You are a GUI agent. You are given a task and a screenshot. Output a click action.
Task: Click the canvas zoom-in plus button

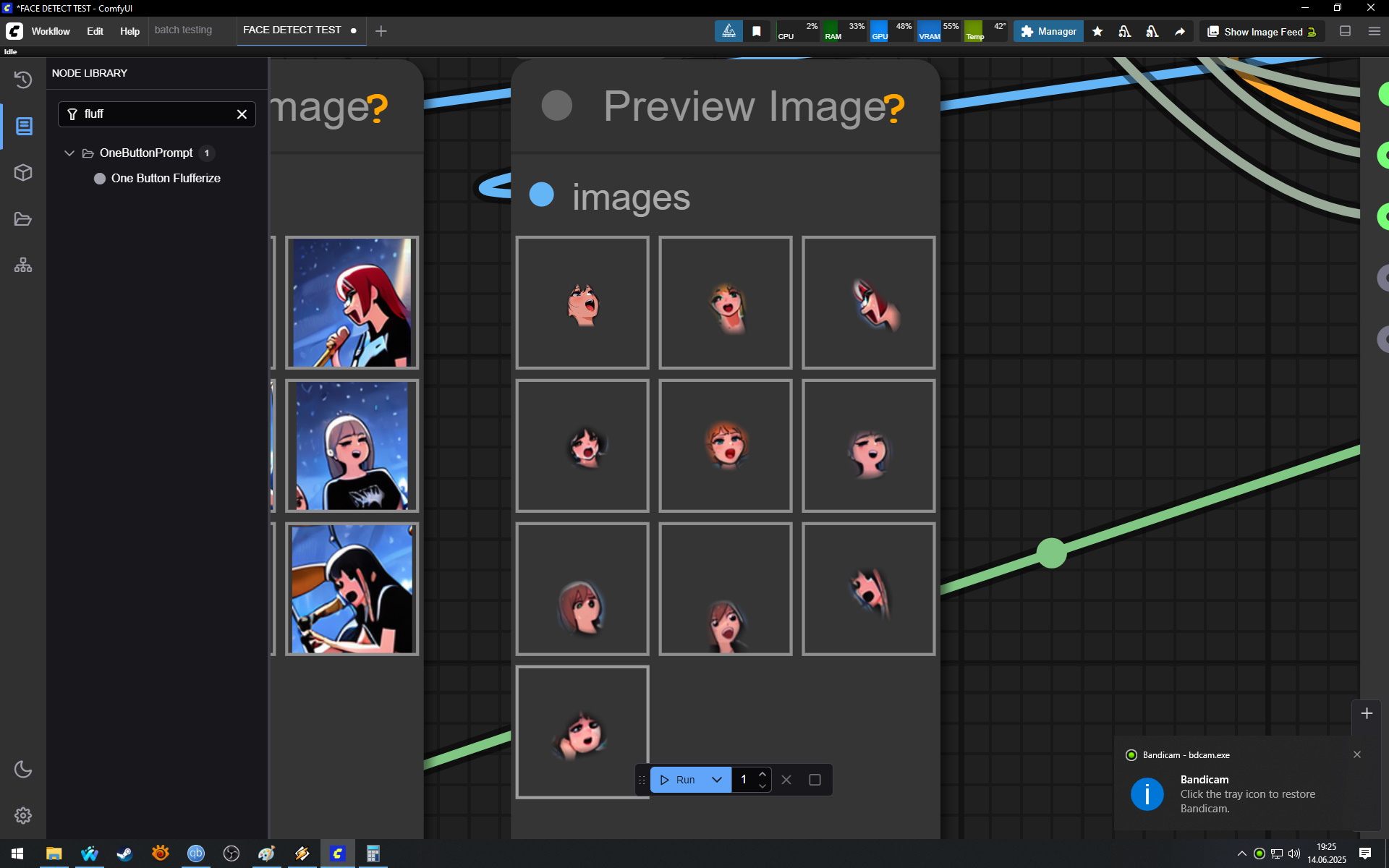1367,713
